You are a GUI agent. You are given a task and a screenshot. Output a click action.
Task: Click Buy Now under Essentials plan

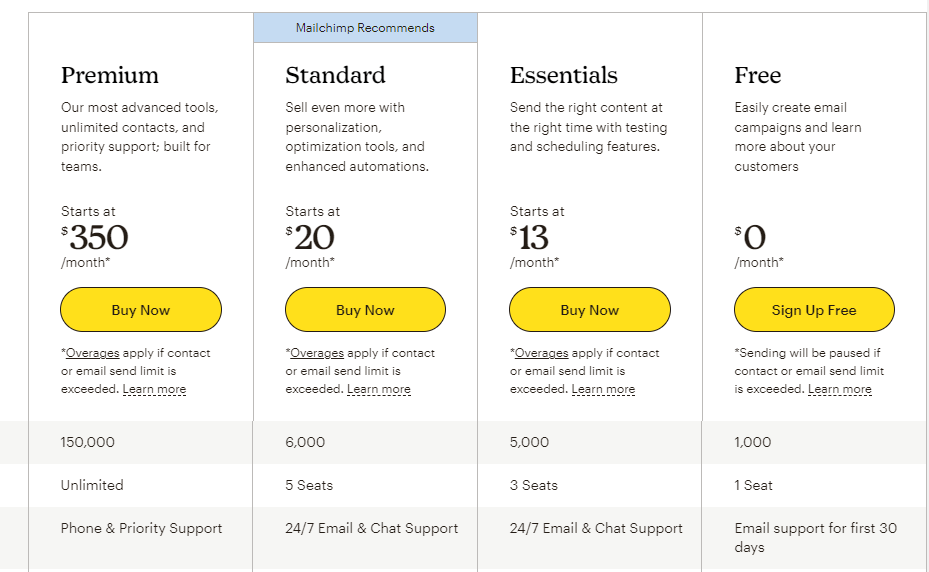coord(590,309)
